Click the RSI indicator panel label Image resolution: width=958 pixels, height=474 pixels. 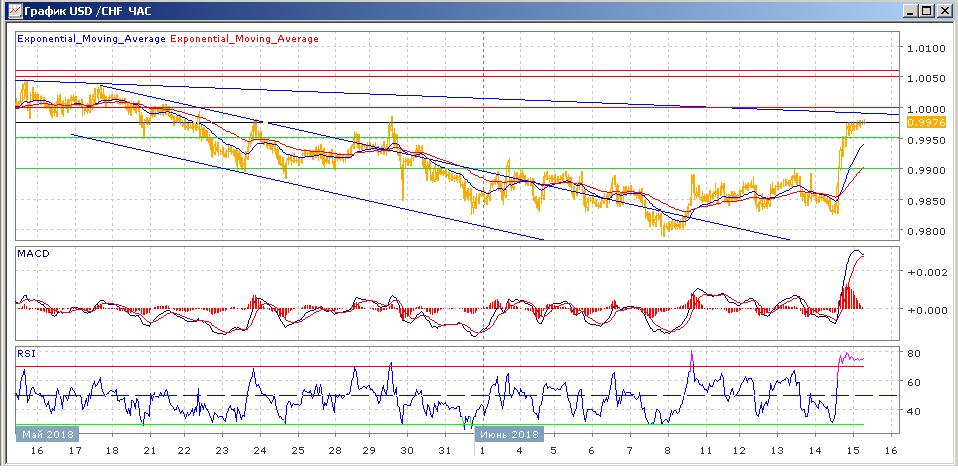click(x=26, y=352)
